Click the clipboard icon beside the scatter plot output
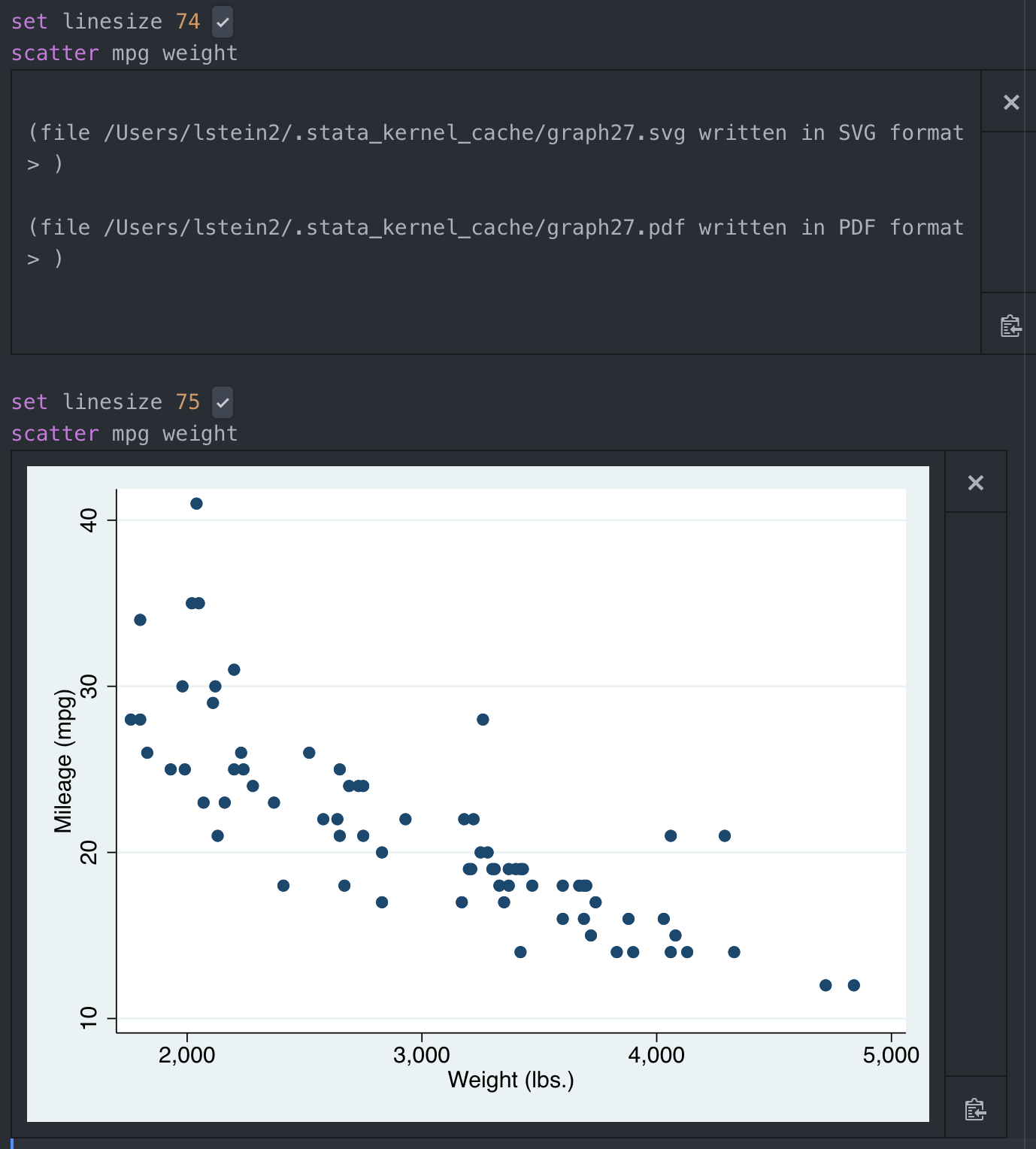 pyautogui.click(x=975, y=1109)
